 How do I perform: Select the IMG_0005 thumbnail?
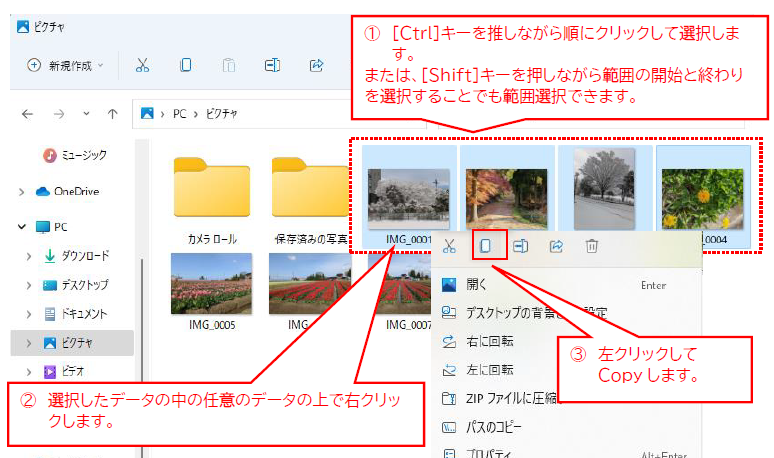pyautogui.click(x=211, y=286)
